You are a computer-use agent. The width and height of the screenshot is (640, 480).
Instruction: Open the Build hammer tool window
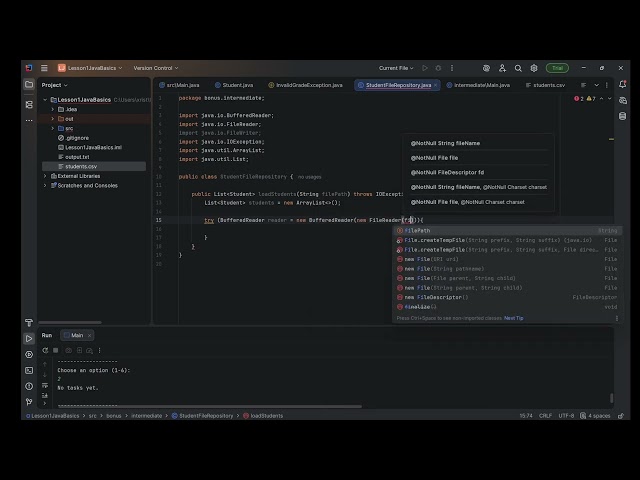pyautogui.click(x=29, y=322)
